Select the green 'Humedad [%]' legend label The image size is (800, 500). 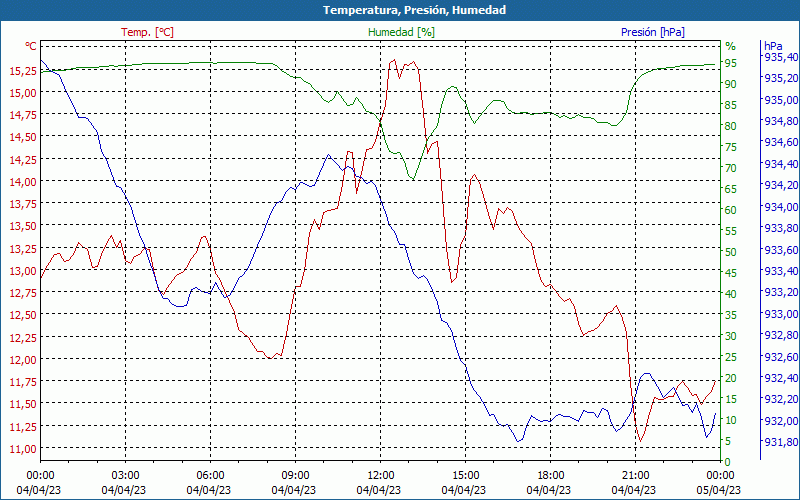tap(402, 32)
